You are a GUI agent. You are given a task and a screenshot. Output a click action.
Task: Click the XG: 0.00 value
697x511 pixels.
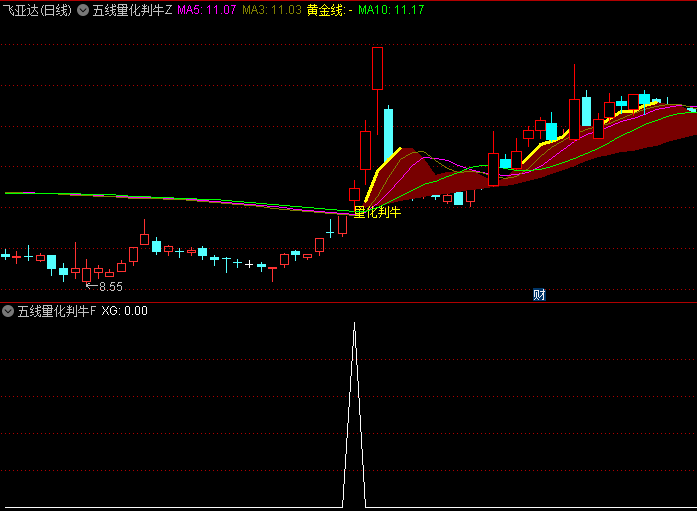[124, 311]
